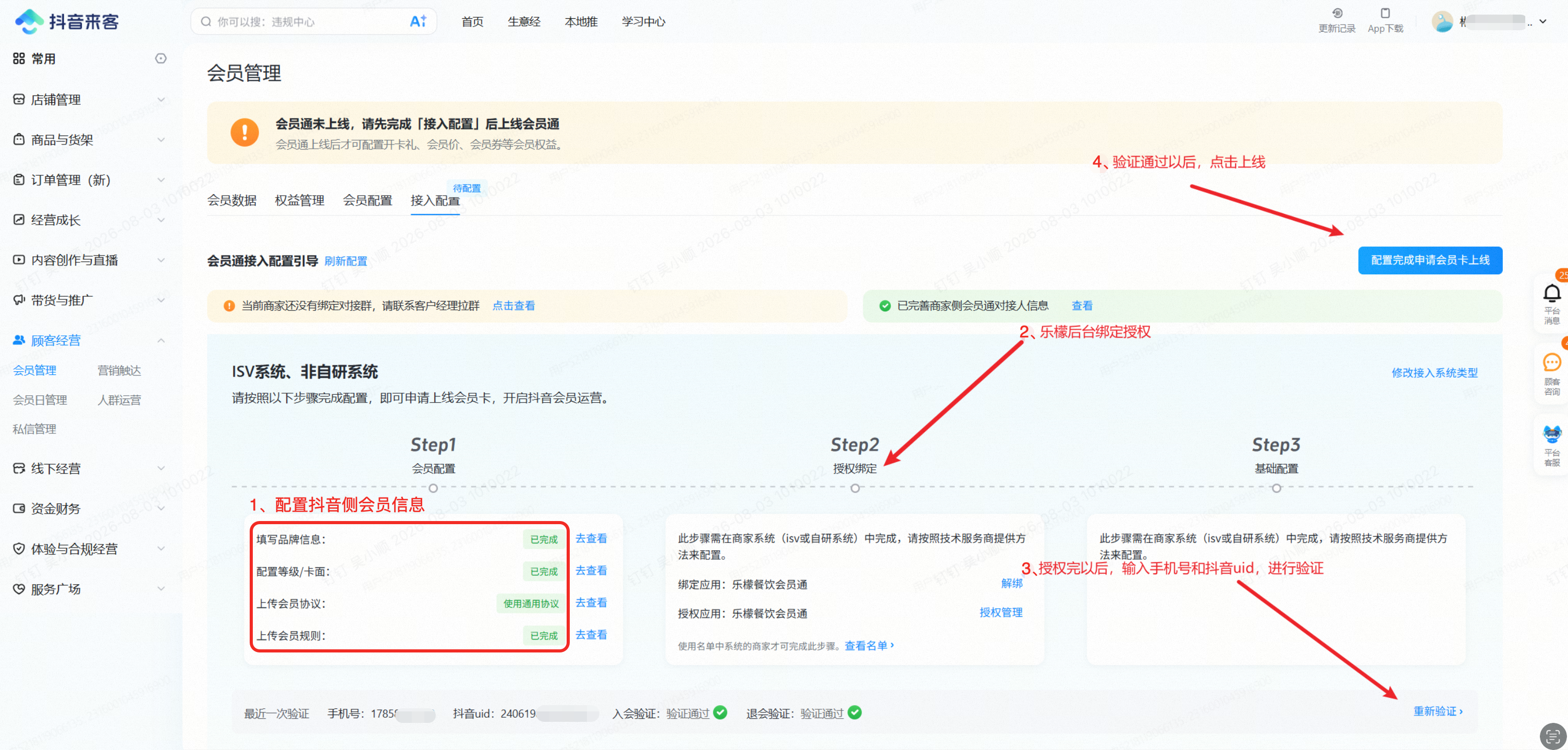Open 营销触达 in sidebar submenu
The image size is (1568, 750).
tap(119, 370)
